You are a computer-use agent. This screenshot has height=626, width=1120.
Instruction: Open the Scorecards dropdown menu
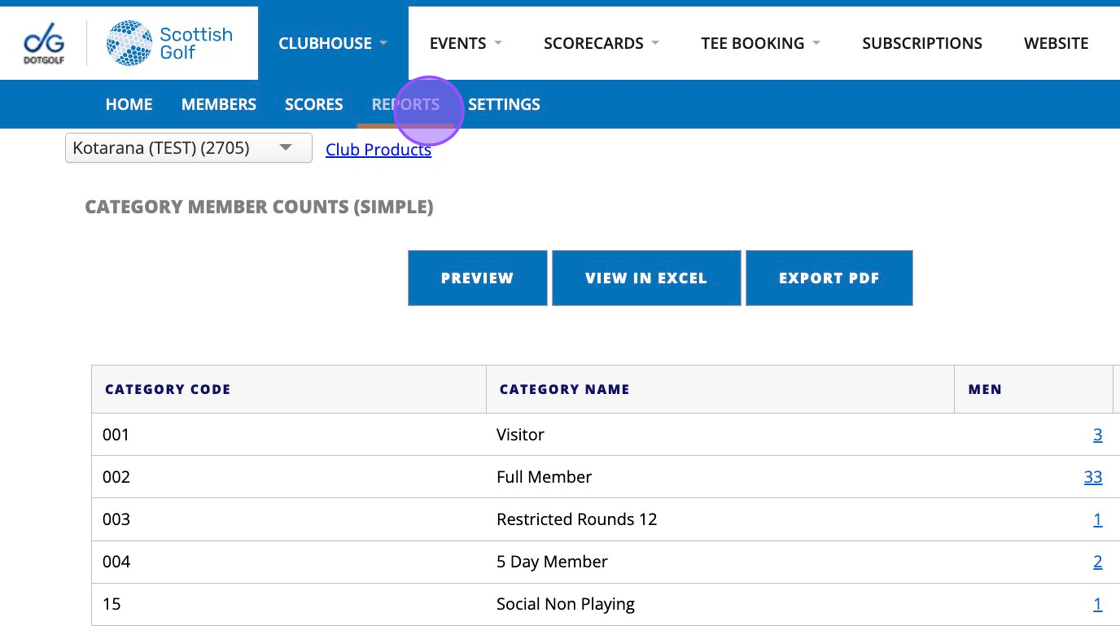tap(601, 43)
